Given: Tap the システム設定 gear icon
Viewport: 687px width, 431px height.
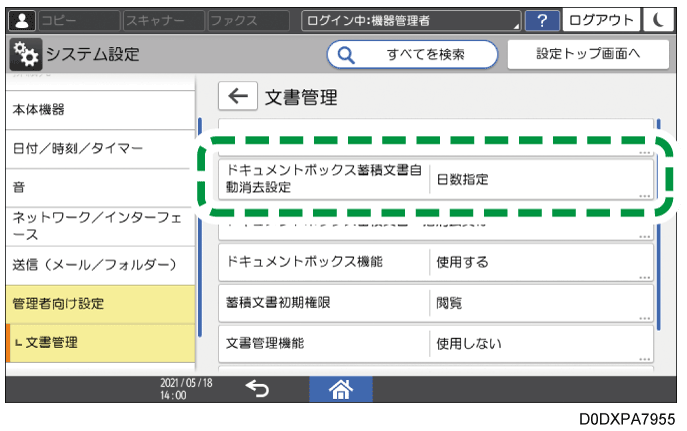Looking at the screenshot, I should (x=26, y=54).
